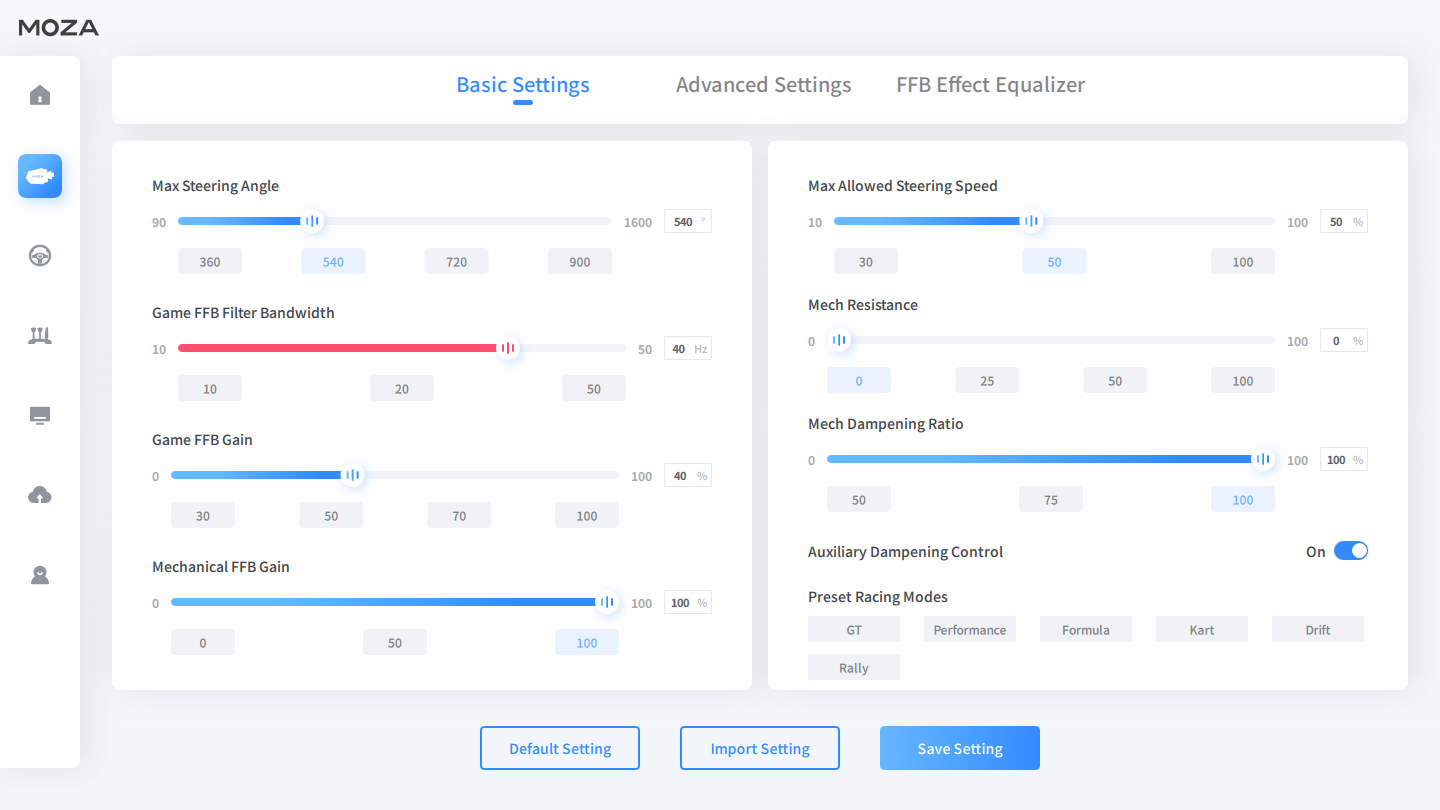Open the pedals settings icon
1440x810 pixels.
point(40,336)
